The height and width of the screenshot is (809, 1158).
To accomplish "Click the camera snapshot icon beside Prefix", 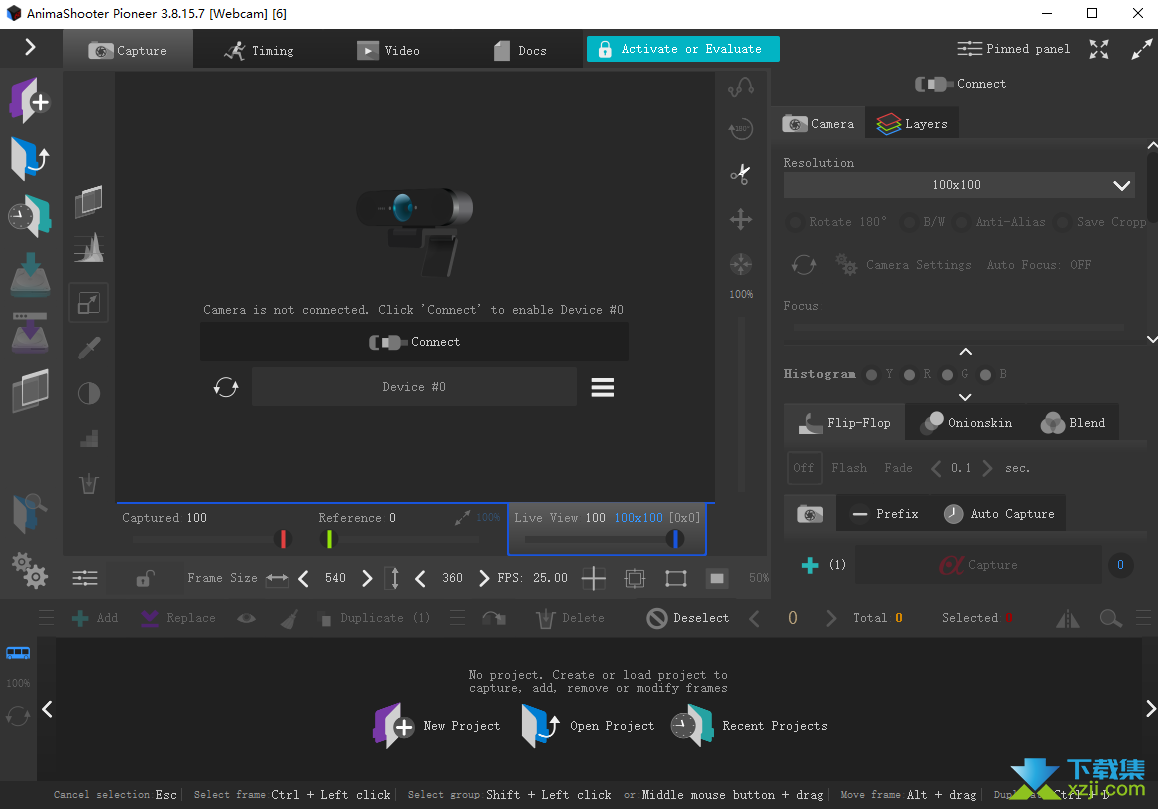I will tap(810, 514).
